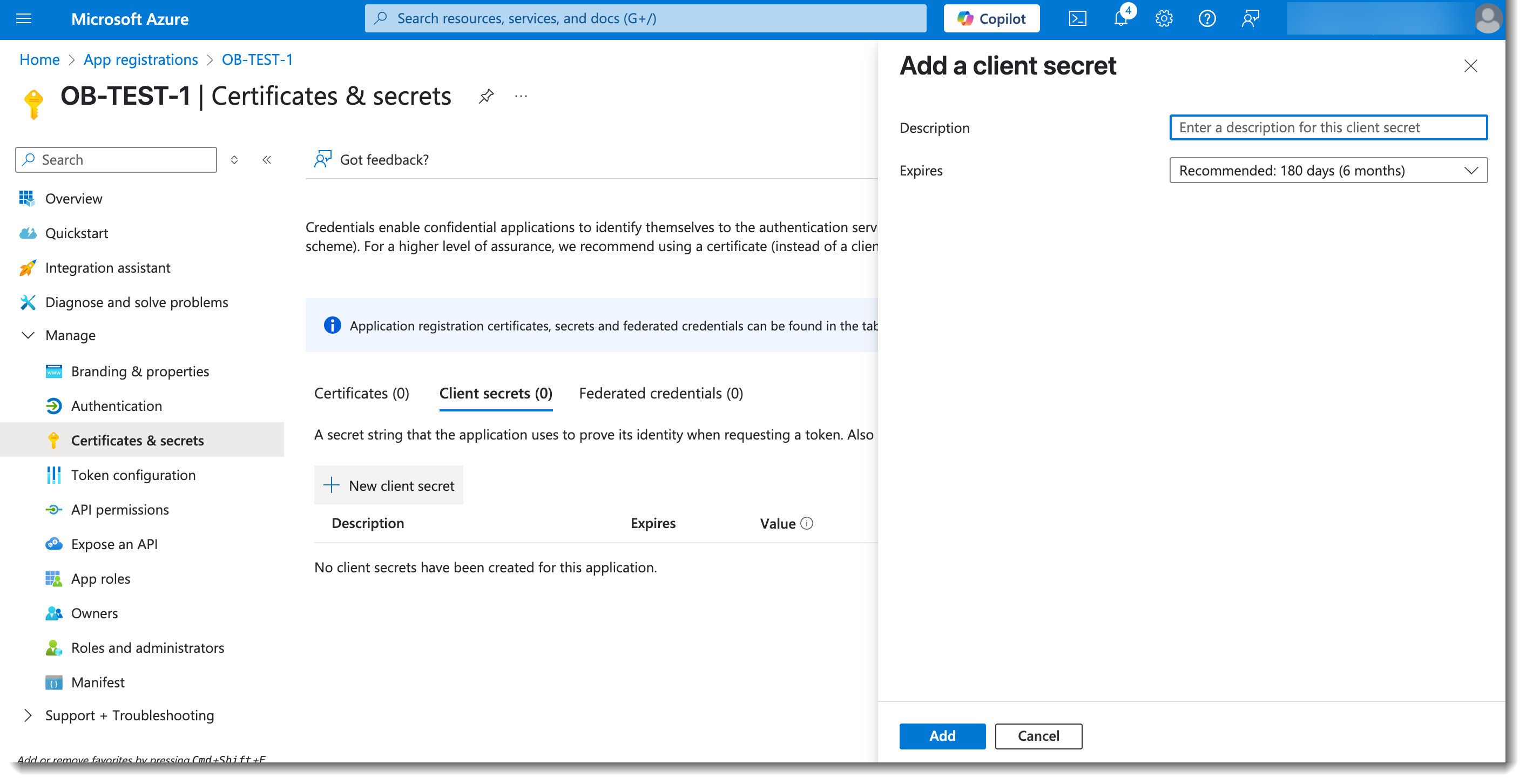Open portal settings gear icon

(1164, 18)
